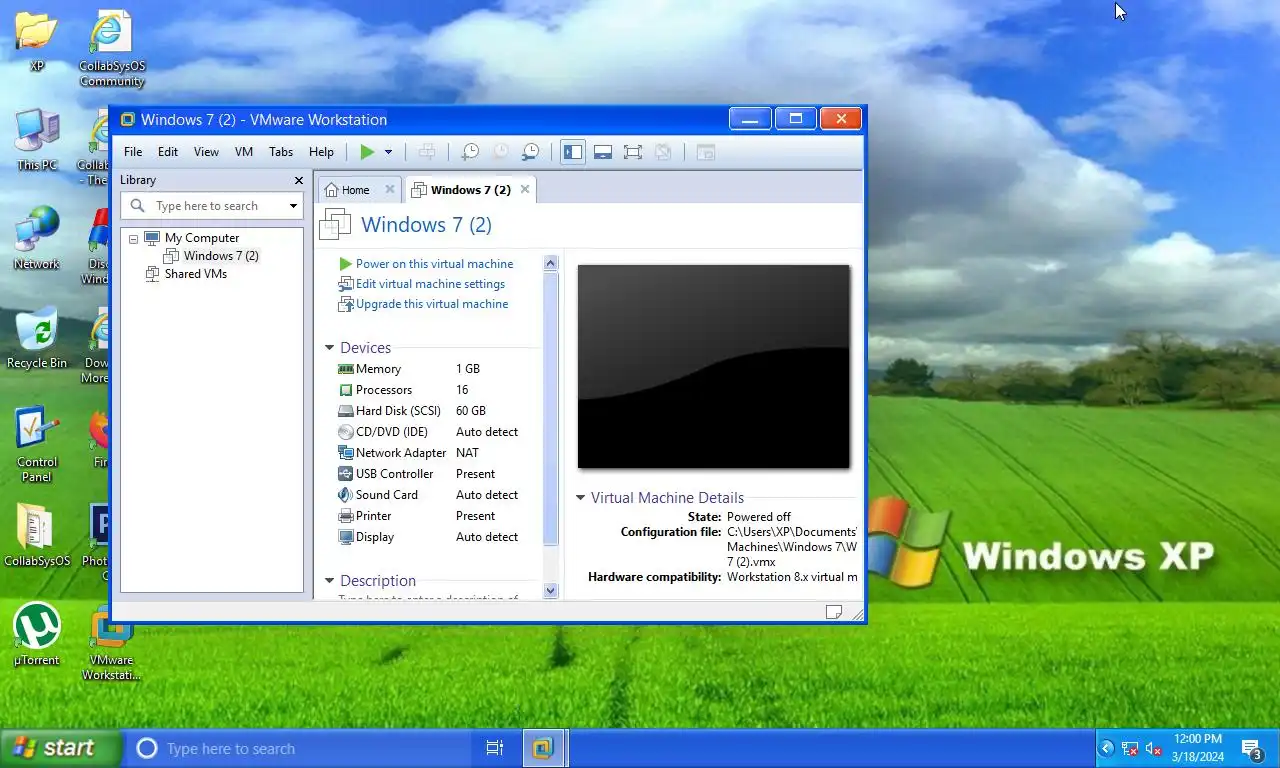
Task: Close the Home tab
Action: [390, 189]
